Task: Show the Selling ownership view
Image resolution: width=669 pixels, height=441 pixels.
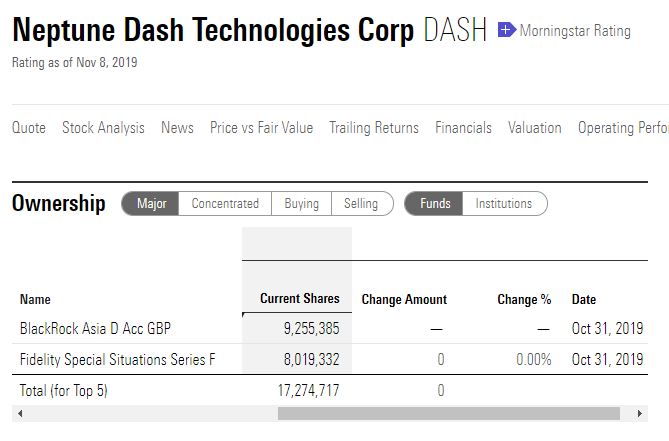Action: click(361, 203)
